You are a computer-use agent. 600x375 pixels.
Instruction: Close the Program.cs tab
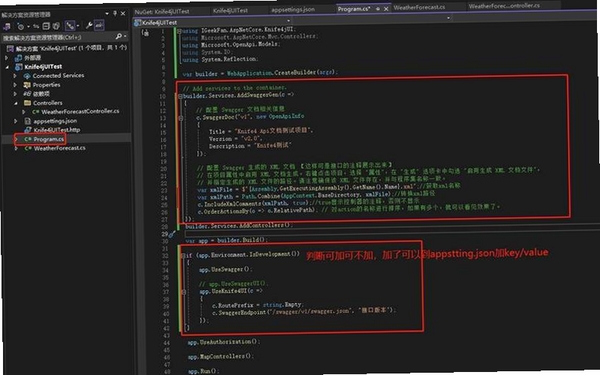[x=386, y=9]
